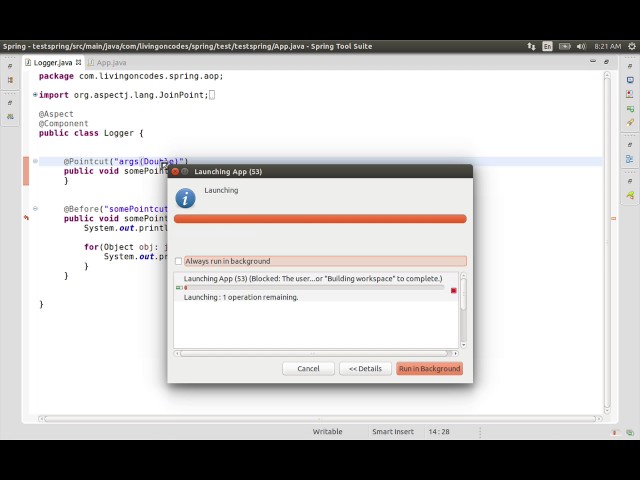Image resolution: width=640 pixels, height=480 pixels.
Task: Select the Logger.java editor tab
Action: tap(52, 62)
